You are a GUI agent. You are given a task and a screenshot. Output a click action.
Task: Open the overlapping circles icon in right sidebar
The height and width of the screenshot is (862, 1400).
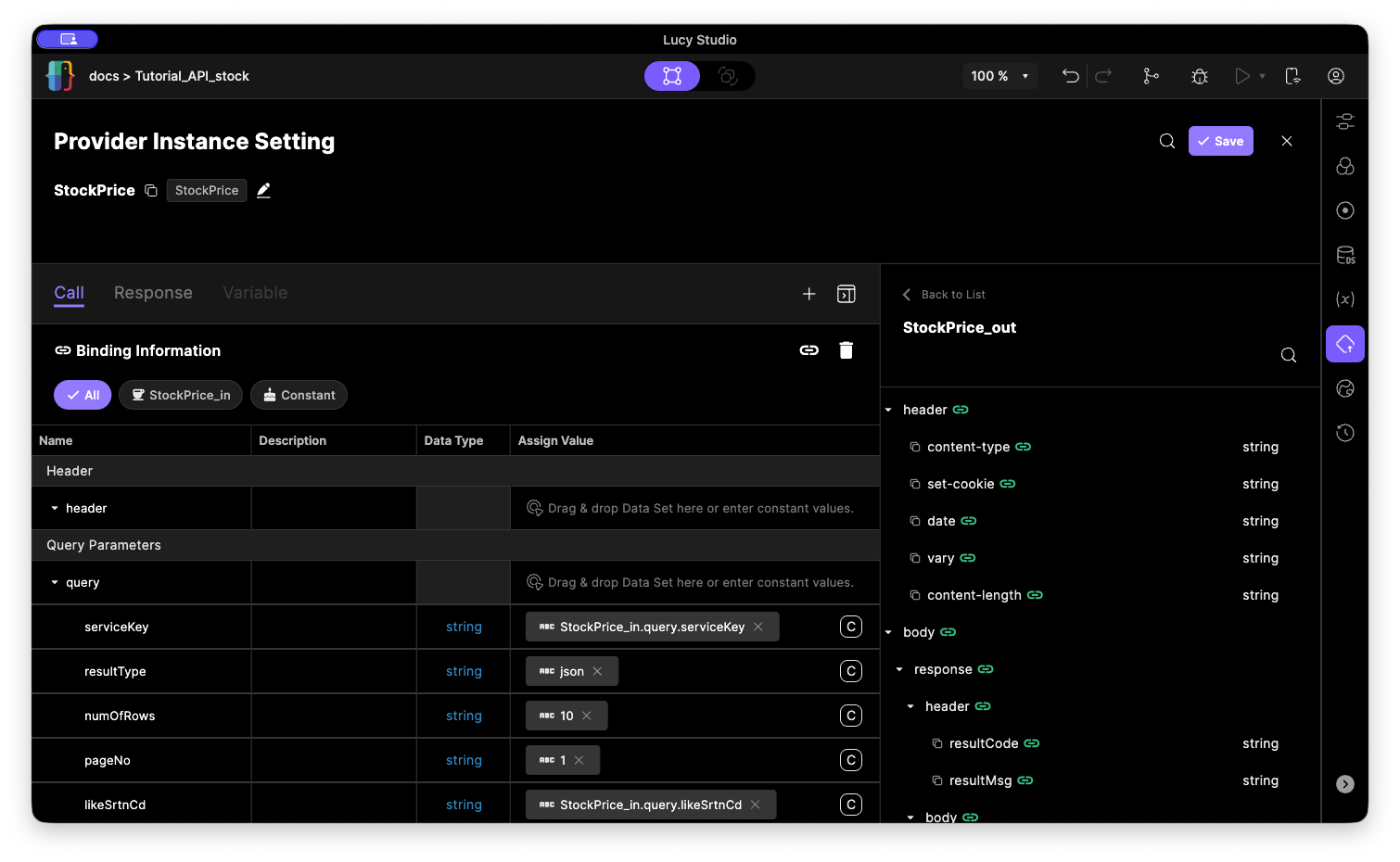pyautogui.click(x=1345, y=166)
